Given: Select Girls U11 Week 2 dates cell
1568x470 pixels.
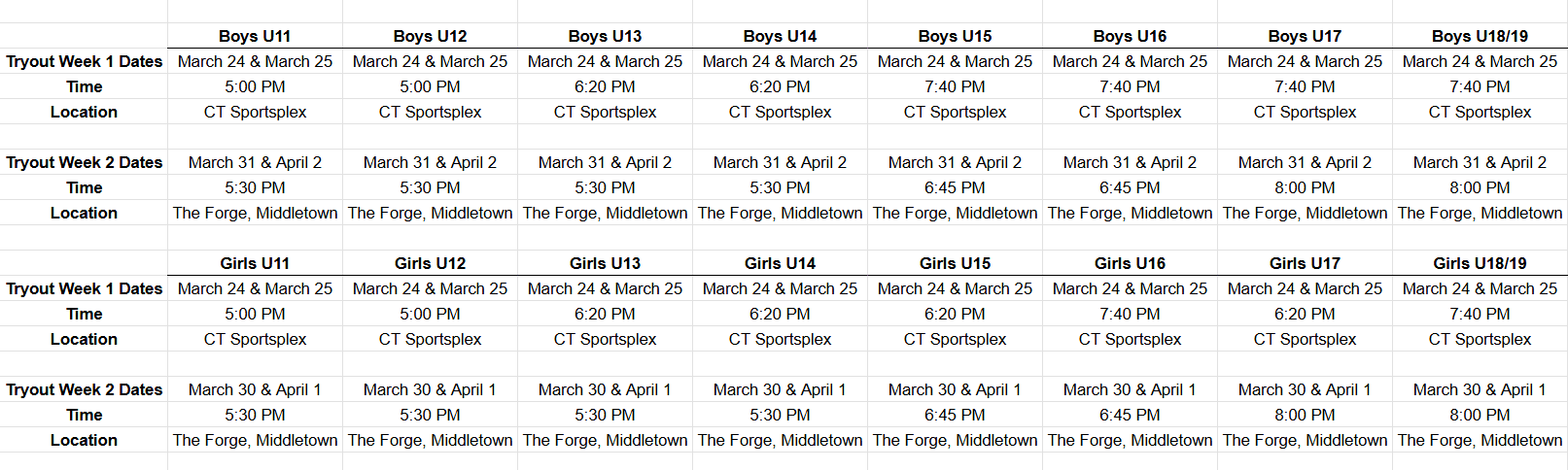Looking at the screenshot, I should (255, 389).
